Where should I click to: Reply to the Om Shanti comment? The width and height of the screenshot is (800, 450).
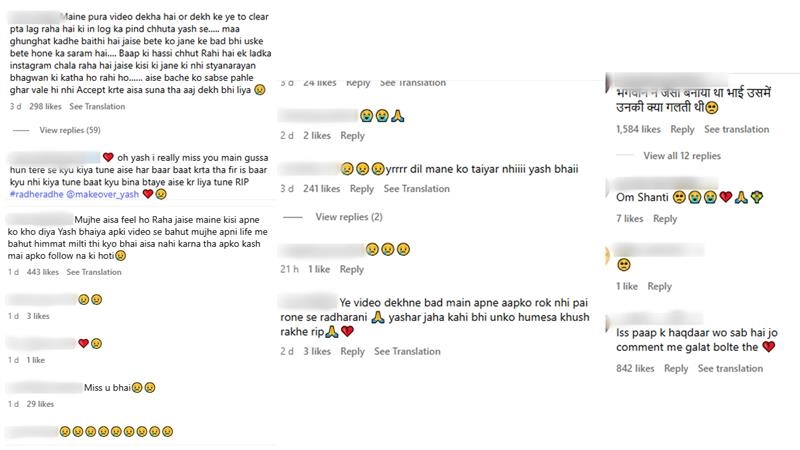(x=665, y=218)
